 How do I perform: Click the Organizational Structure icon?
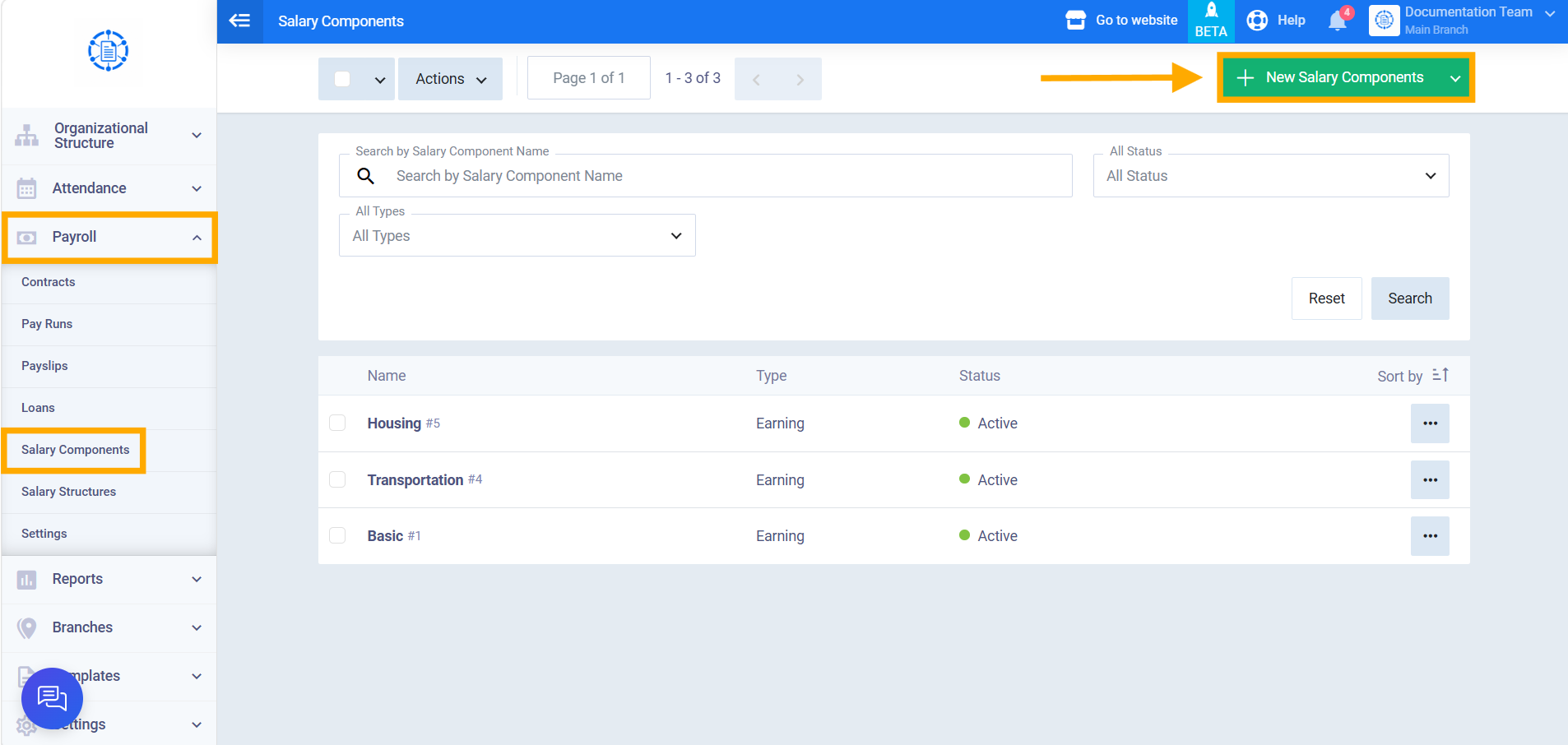[27, 136]
